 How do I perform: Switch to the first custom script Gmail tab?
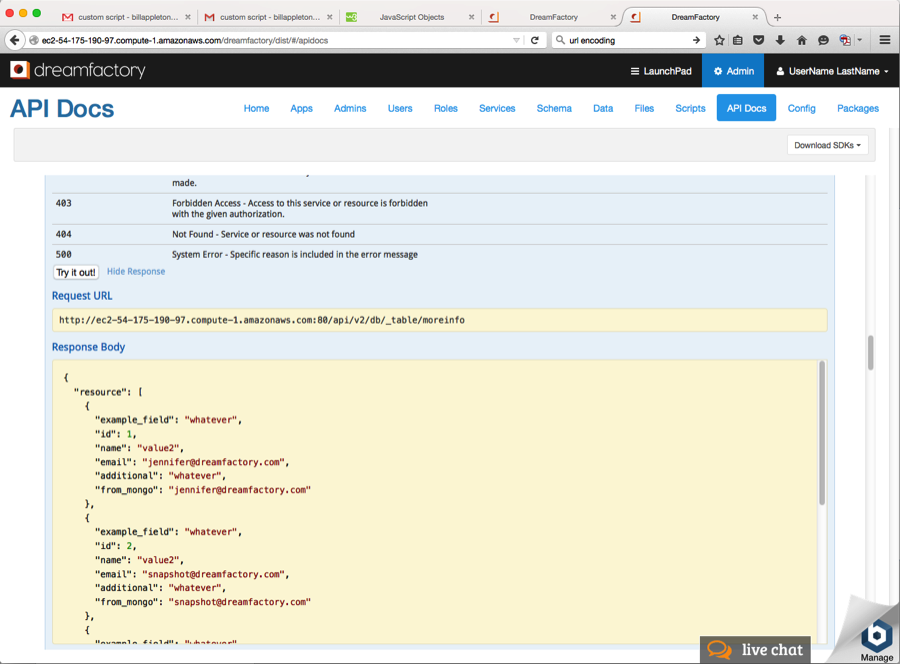coord(127,17)
